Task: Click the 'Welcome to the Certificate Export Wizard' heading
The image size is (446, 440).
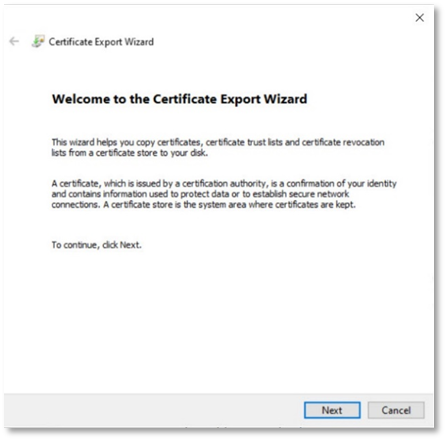Action: click(x=180, y=99)
